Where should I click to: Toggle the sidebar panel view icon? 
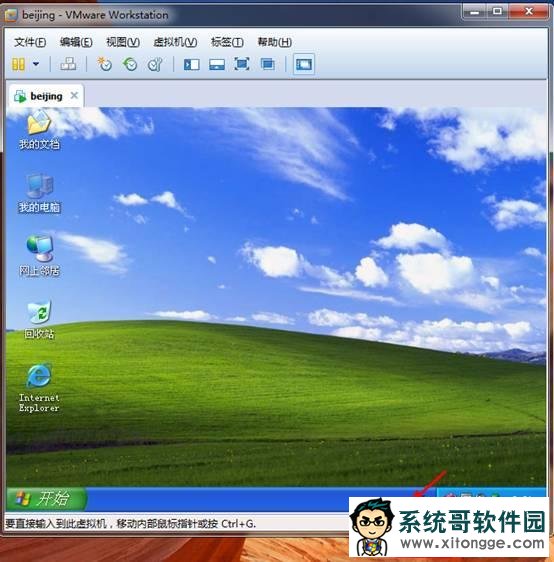(x=192, y=65)
